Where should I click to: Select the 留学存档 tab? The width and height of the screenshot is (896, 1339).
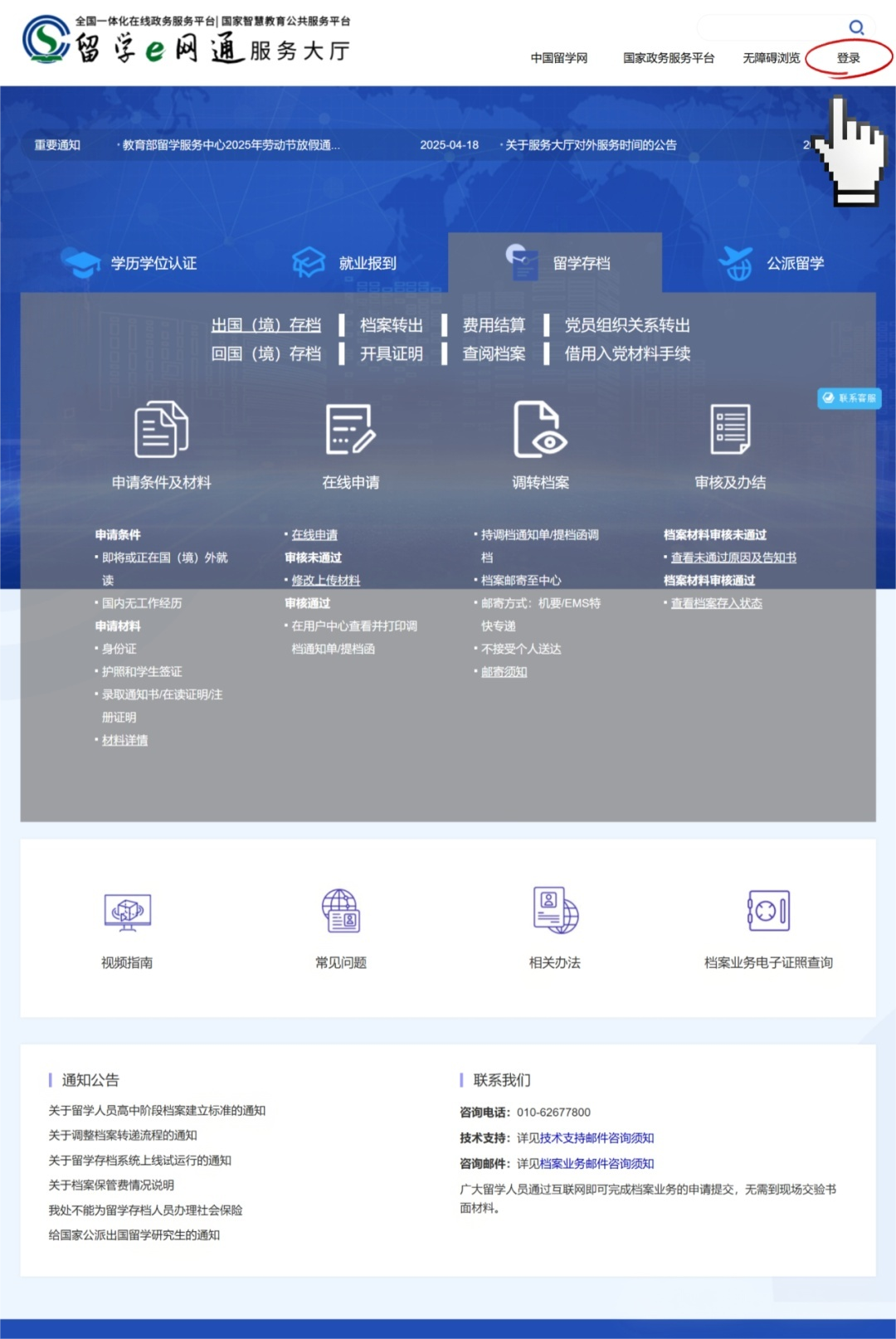[x=555, y=263]
